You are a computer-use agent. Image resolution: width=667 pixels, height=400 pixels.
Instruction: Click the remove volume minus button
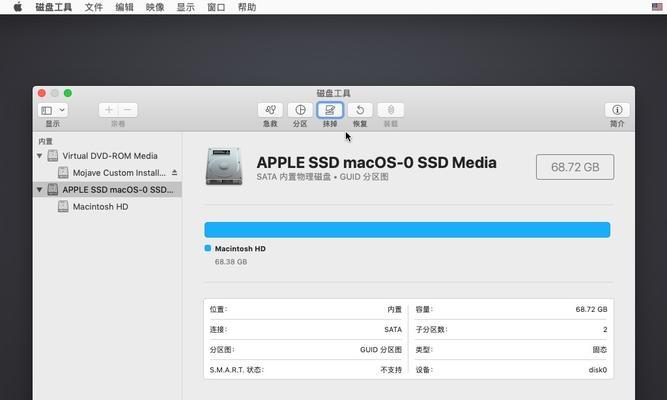click(128, 110)
